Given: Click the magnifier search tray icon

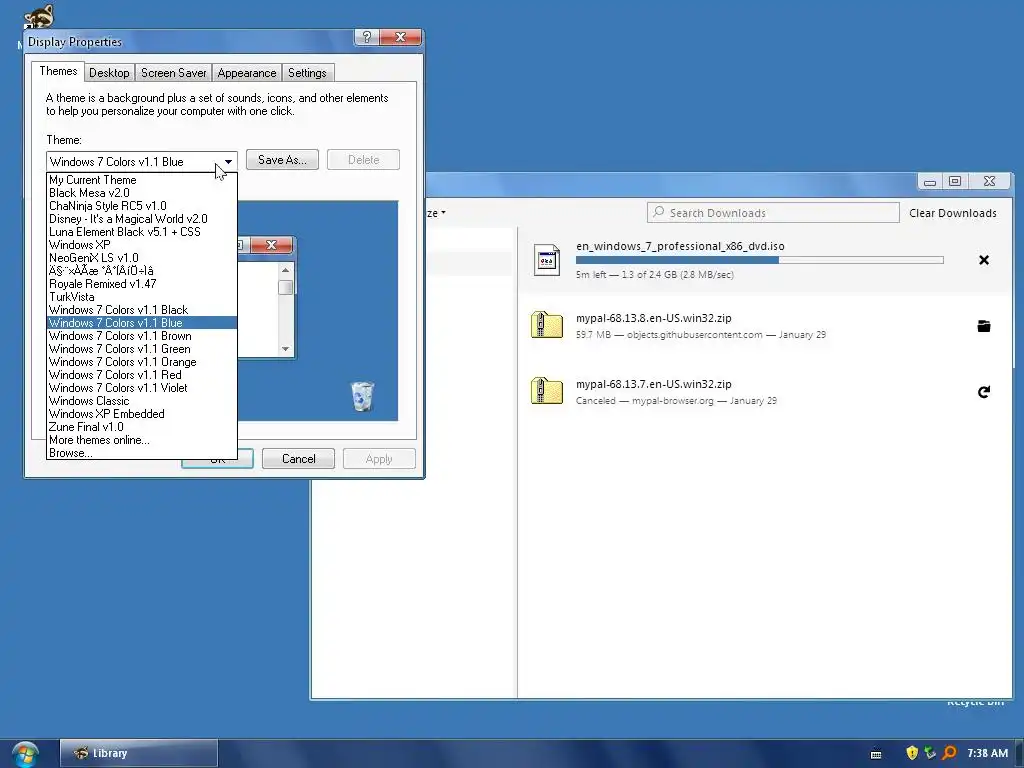Looking at the screenshot, I should (949, 753).
